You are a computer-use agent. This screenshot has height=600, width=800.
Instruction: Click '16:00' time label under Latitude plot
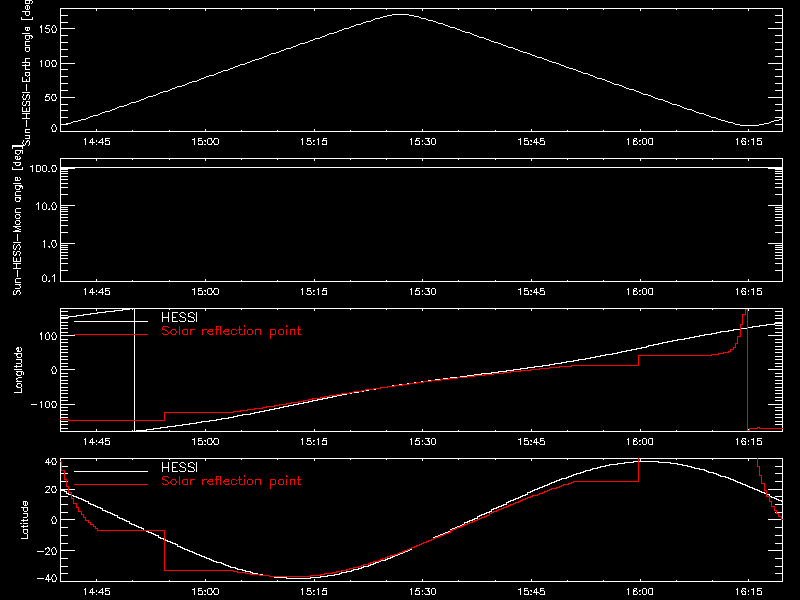(640, 591)
